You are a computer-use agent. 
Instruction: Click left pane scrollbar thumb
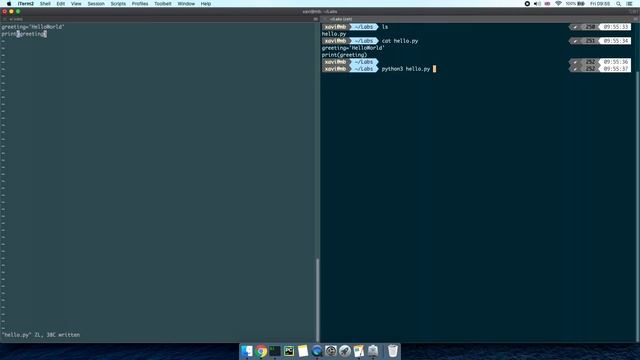[x=318, y=300]
